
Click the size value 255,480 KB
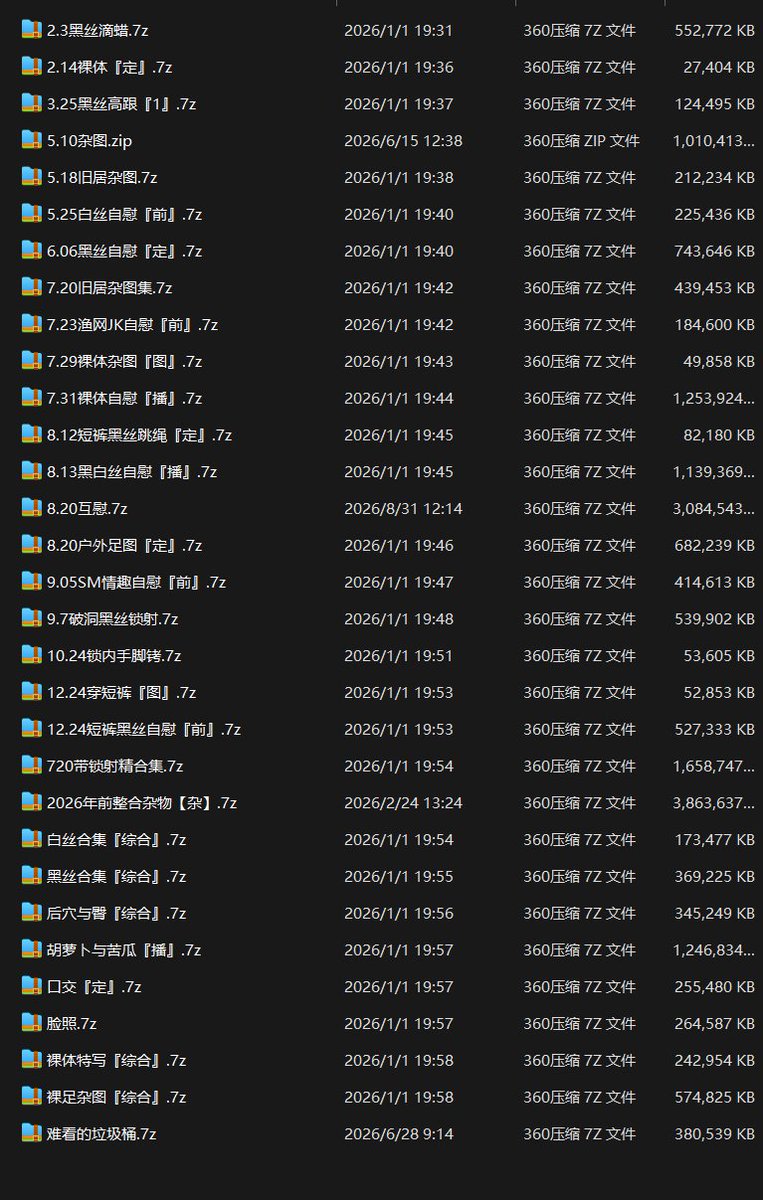click(x=715, y=987)
